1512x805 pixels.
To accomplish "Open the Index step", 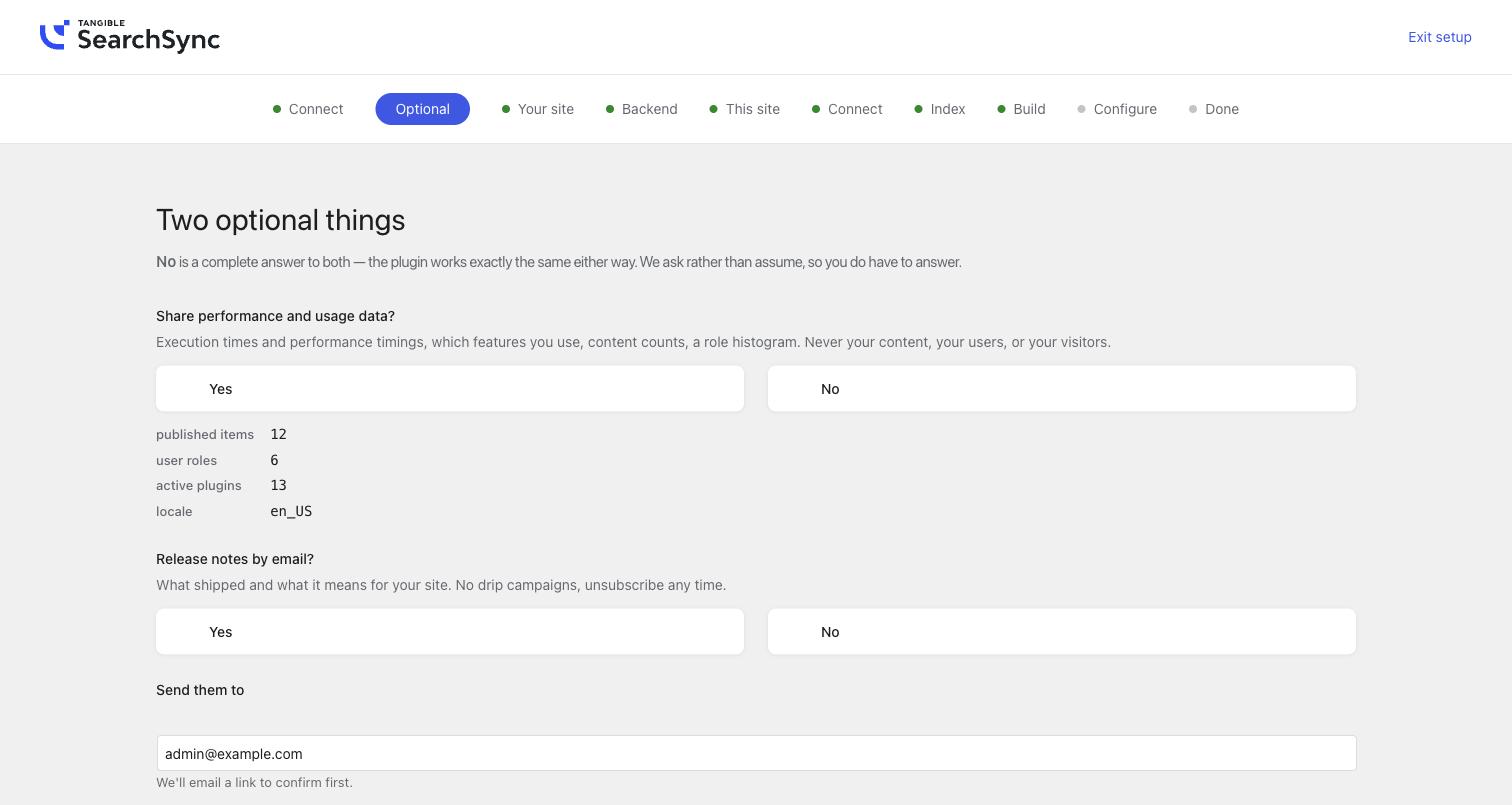I will click(x=940, y=109).
